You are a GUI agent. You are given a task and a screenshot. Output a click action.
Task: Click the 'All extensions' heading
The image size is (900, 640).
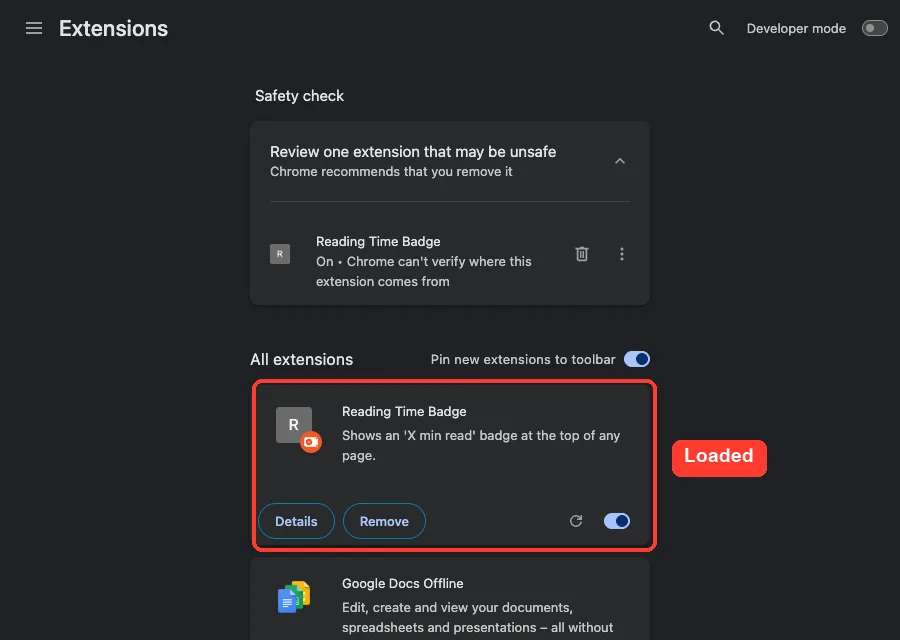click(301, 359)
